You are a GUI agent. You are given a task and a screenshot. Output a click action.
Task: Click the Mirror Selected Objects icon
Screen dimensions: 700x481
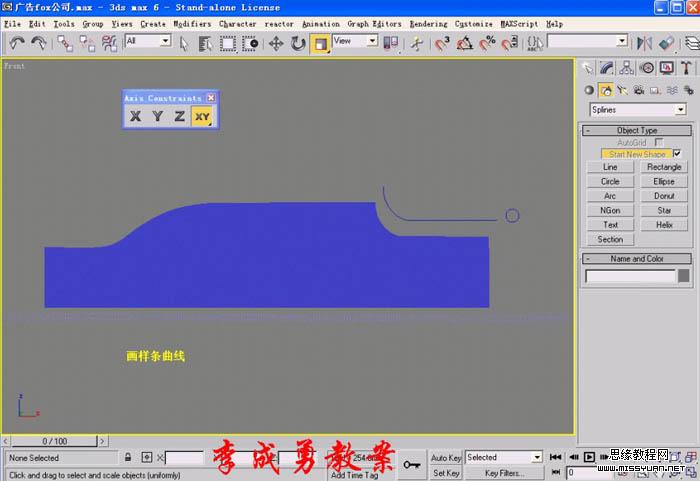point(644,44)
